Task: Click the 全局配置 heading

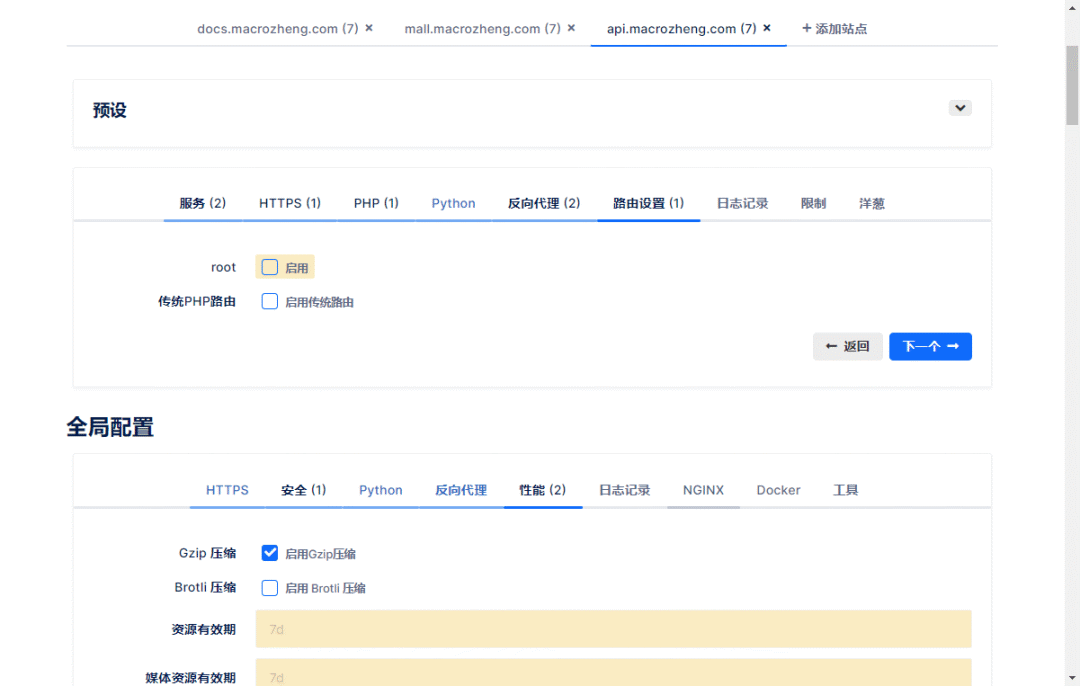Action: coord(110,427)
